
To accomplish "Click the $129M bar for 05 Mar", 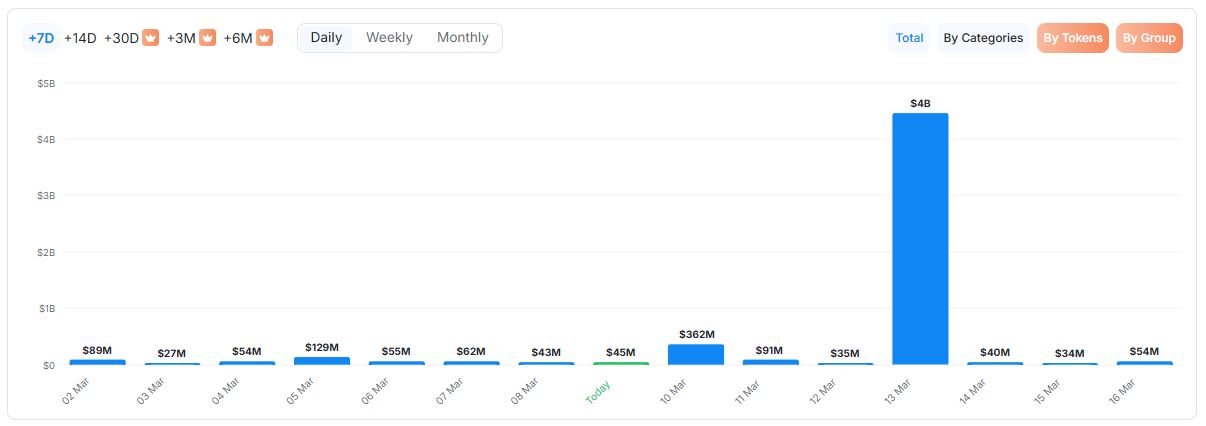I will tap(322, 360).
